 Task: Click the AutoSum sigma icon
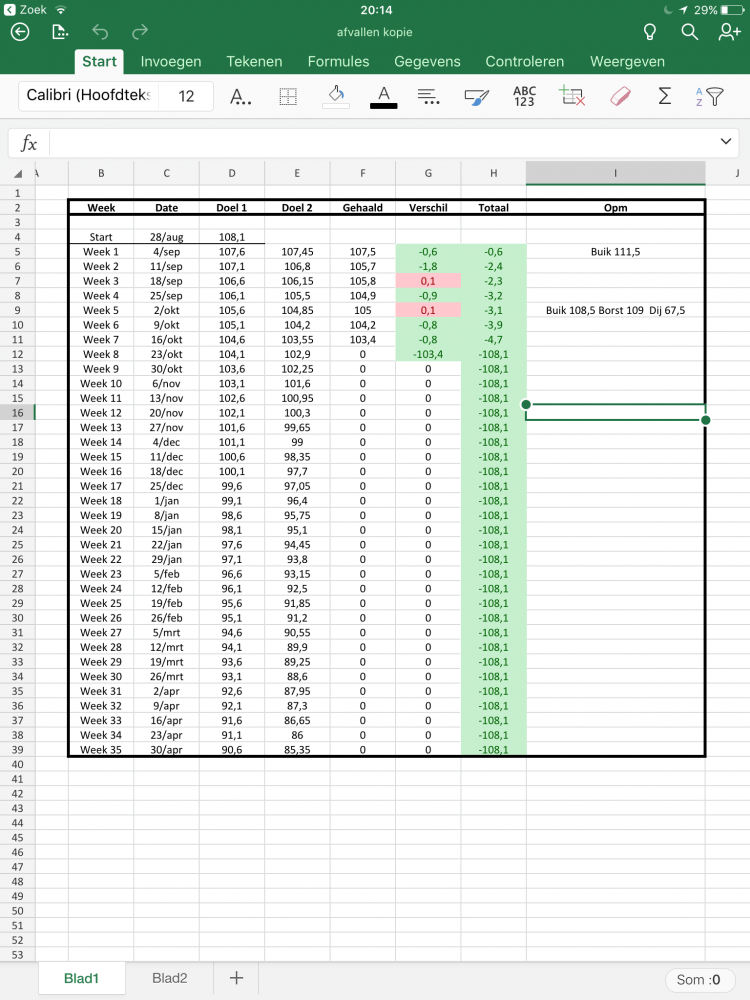[x=664, y=96]
